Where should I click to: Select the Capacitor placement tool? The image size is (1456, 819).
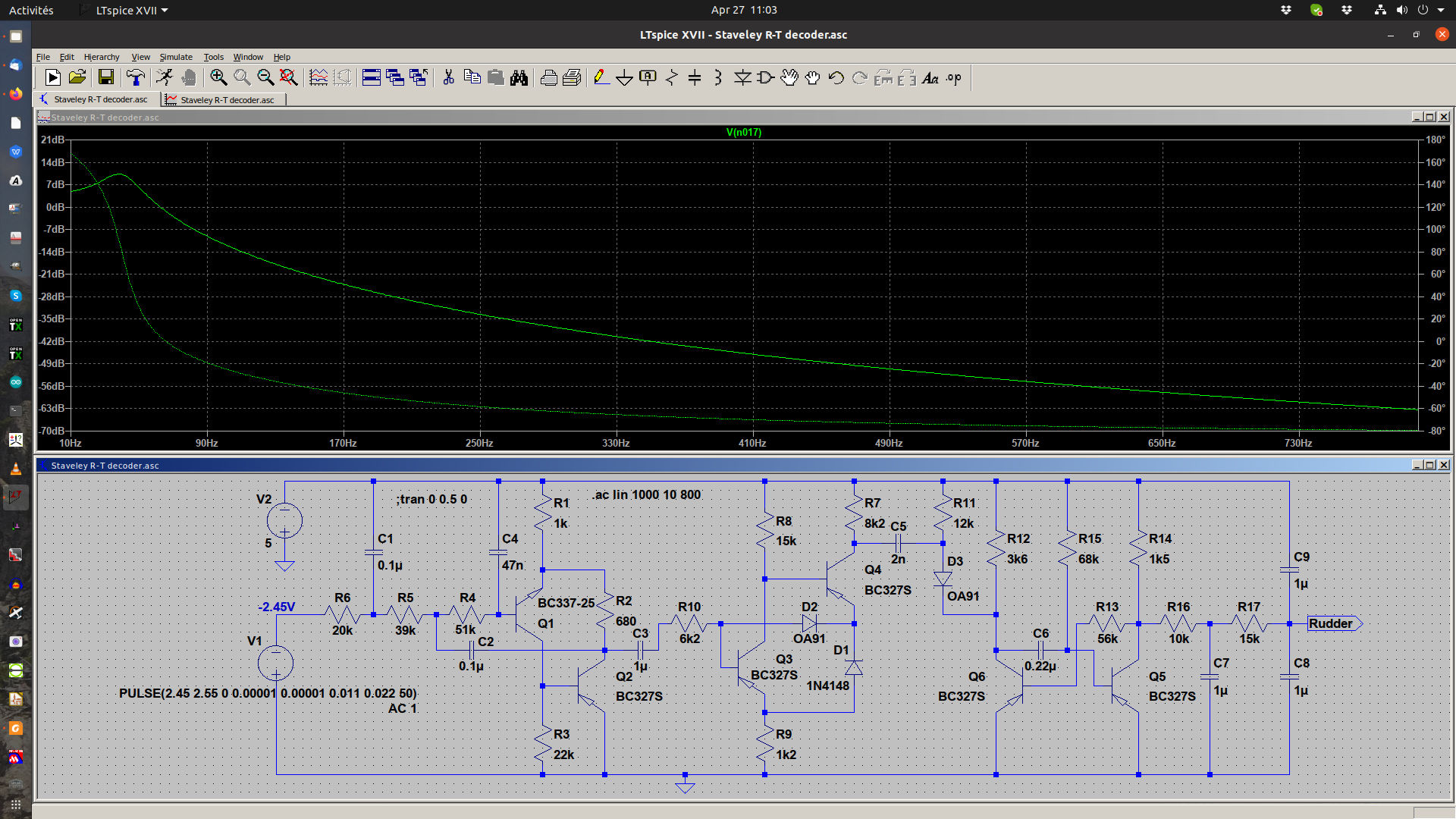click(695, 77)
